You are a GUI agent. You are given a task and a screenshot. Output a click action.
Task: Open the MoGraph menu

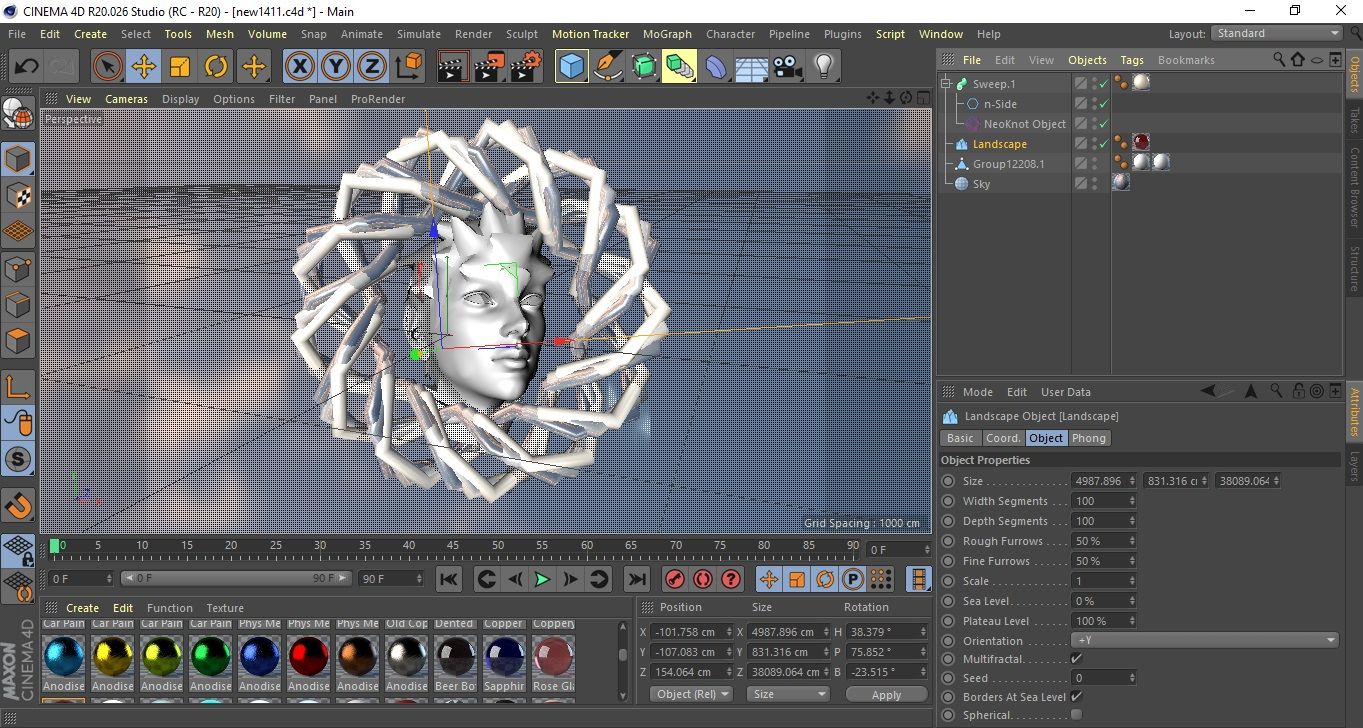point(667,34)
